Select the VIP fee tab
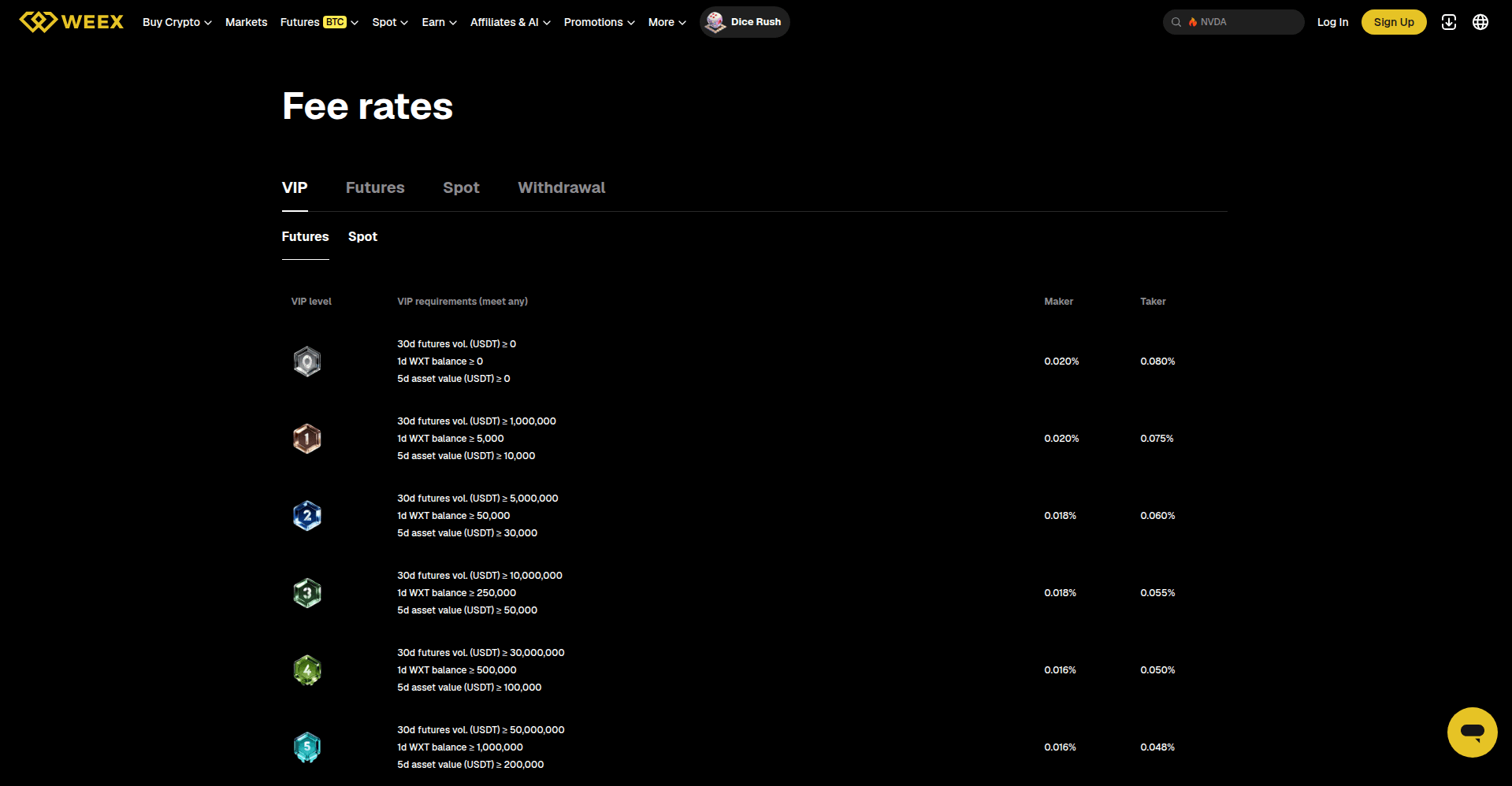This screenshot has width=1512, height=786. 295,187
